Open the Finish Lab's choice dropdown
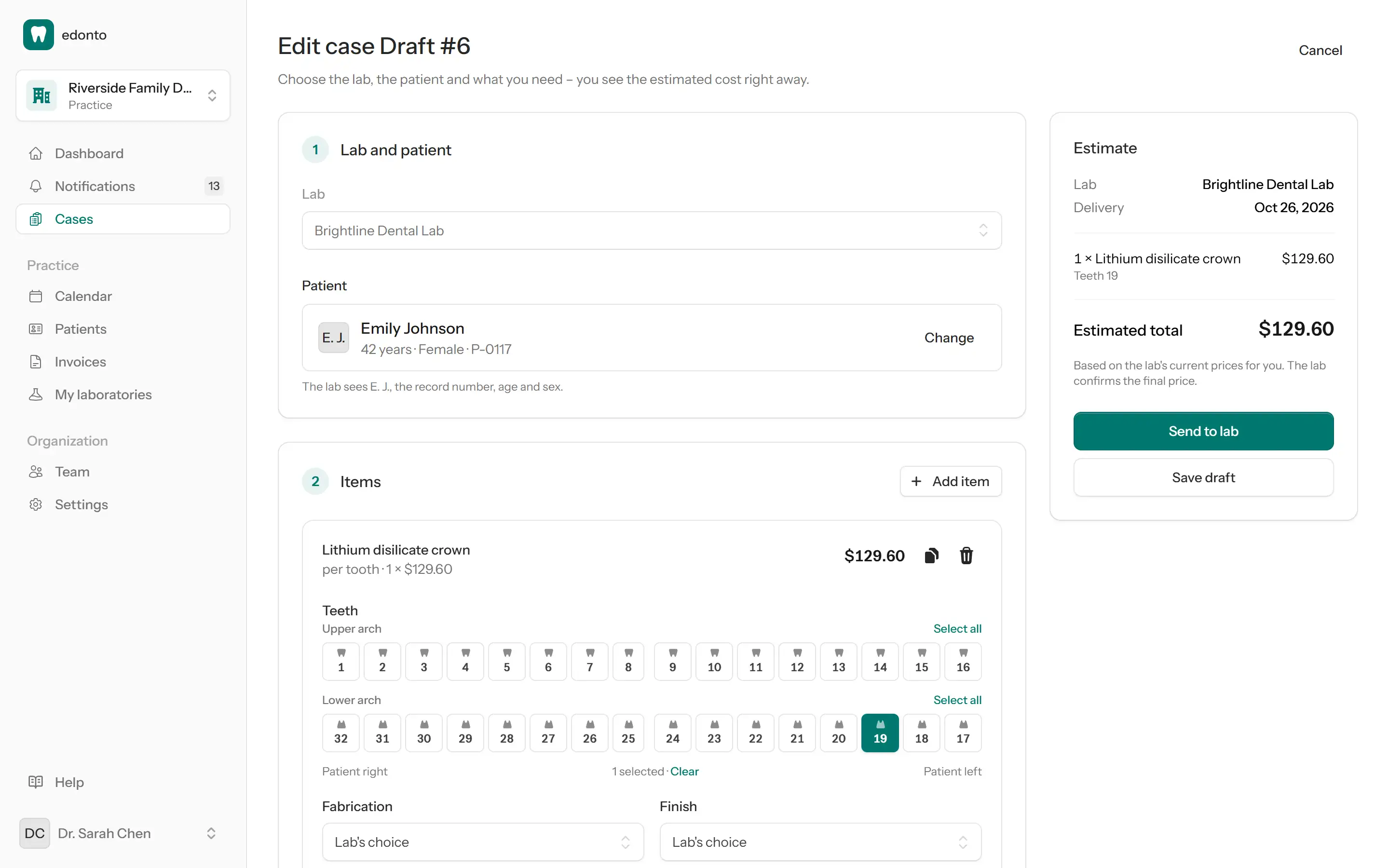 820,842
